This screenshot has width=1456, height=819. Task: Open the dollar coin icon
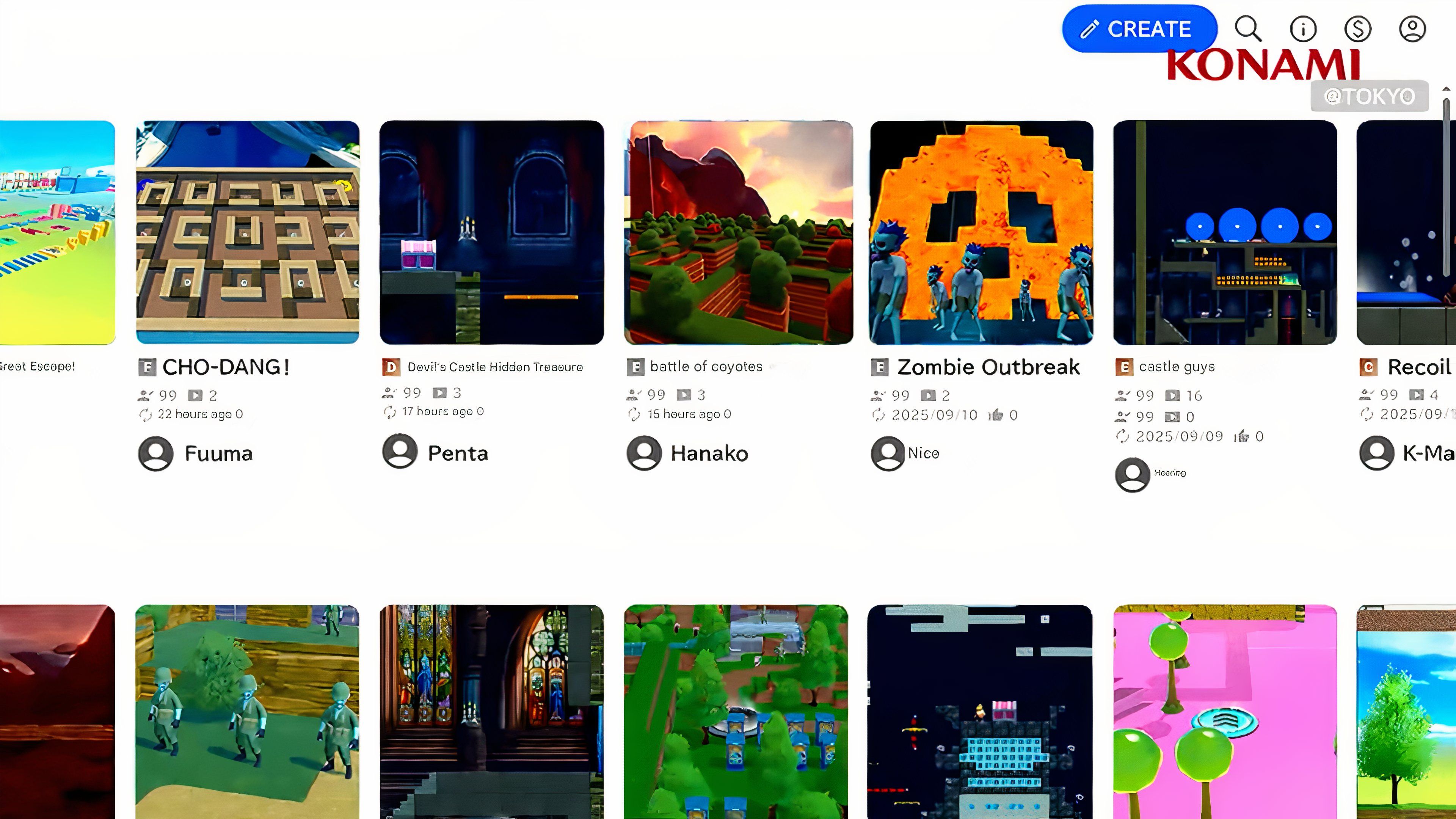pos(1358,29)
